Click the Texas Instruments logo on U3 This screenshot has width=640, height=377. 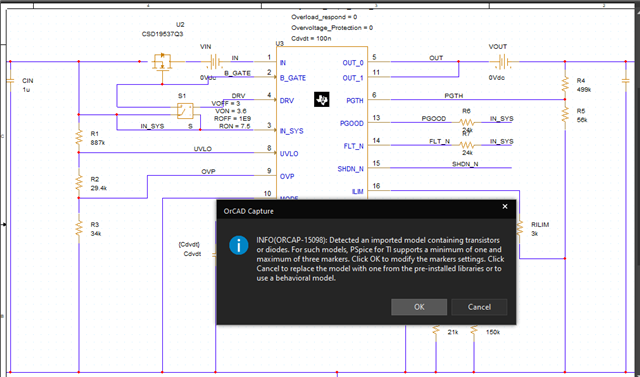(x=322, y=99)
